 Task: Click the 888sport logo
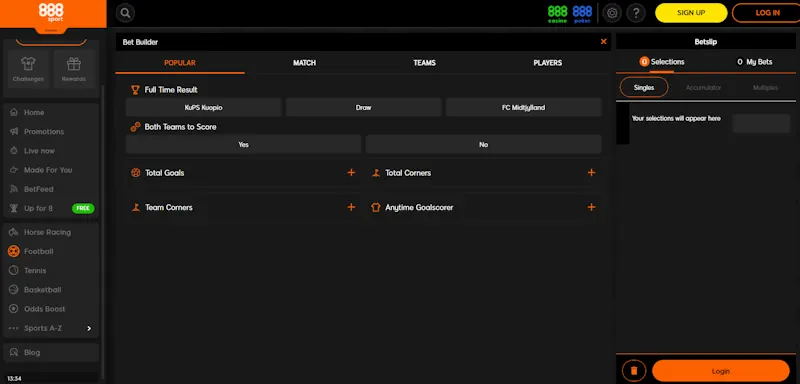51,12
